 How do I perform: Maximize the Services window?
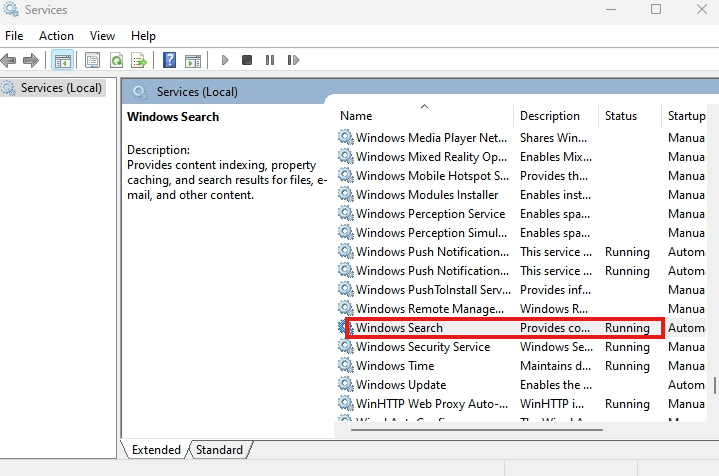[x=656, y=9]
